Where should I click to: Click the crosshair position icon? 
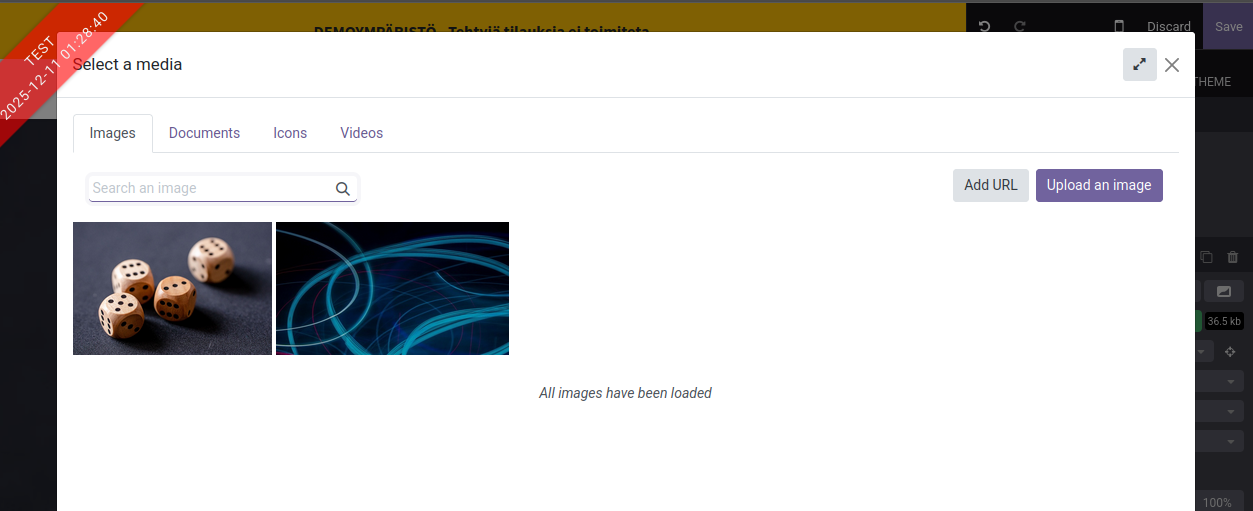(1230, 352)
